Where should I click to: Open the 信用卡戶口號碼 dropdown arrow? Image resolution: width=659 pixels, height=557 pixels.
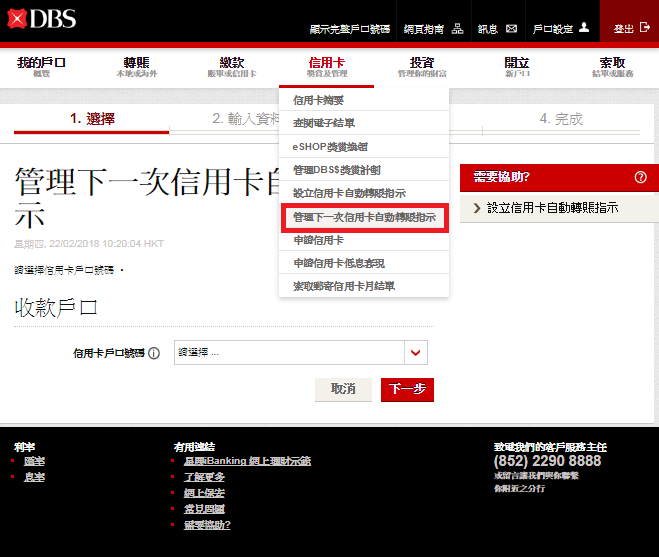click(416, 353)
